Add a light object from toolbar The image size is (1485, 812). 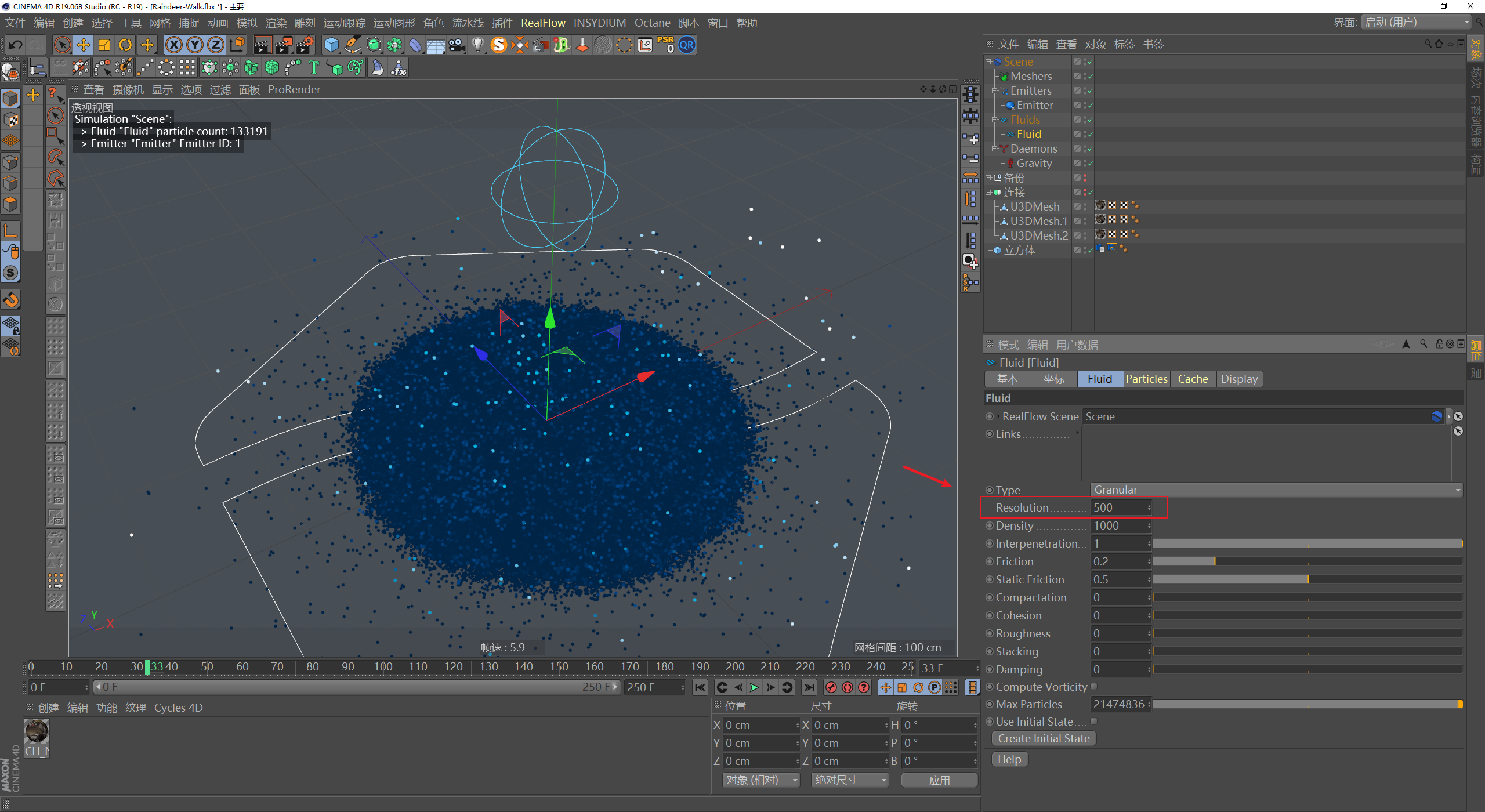click(x=477, y=45)
